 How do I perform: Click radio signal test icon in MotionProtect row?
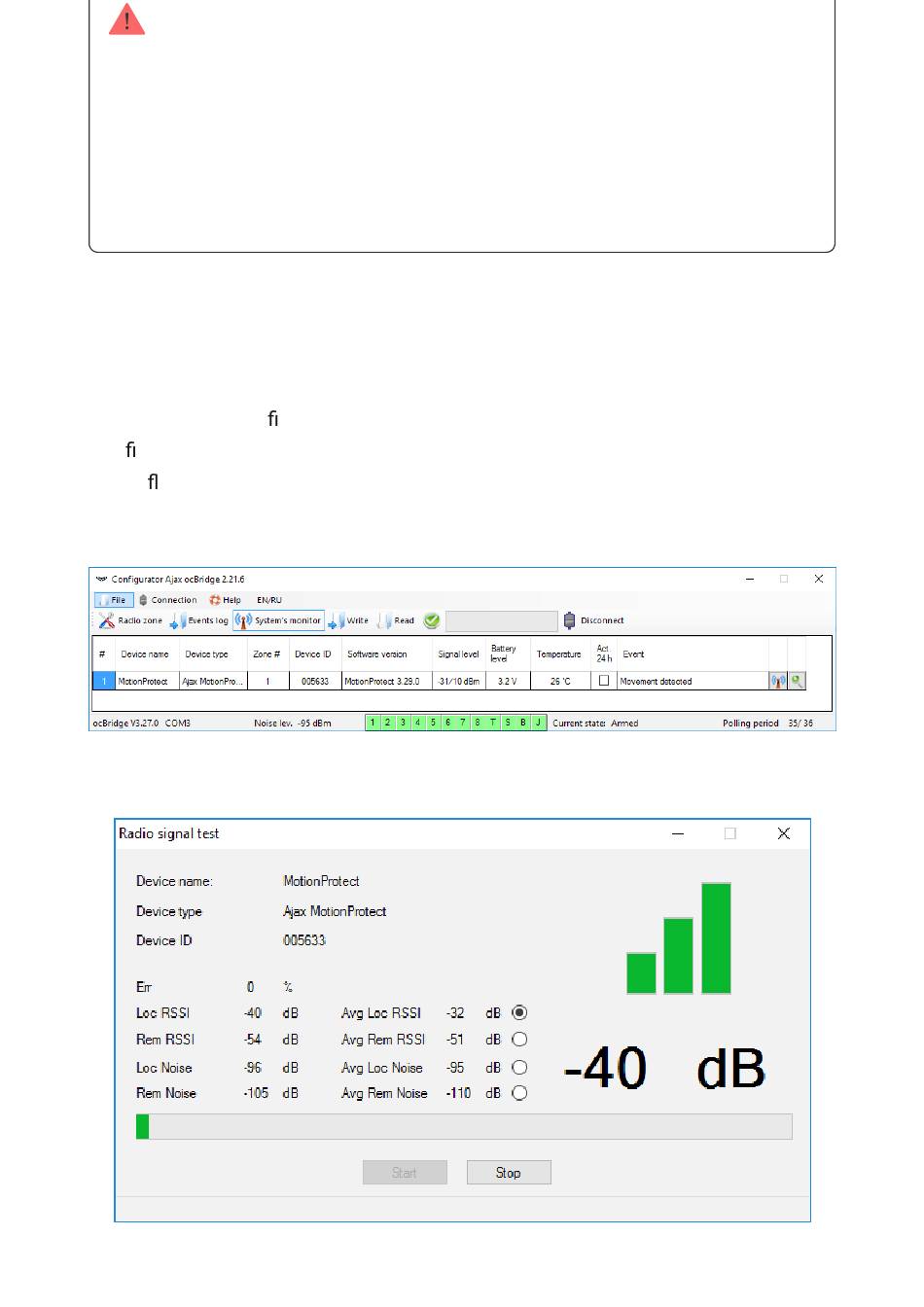tap(778, 682)
